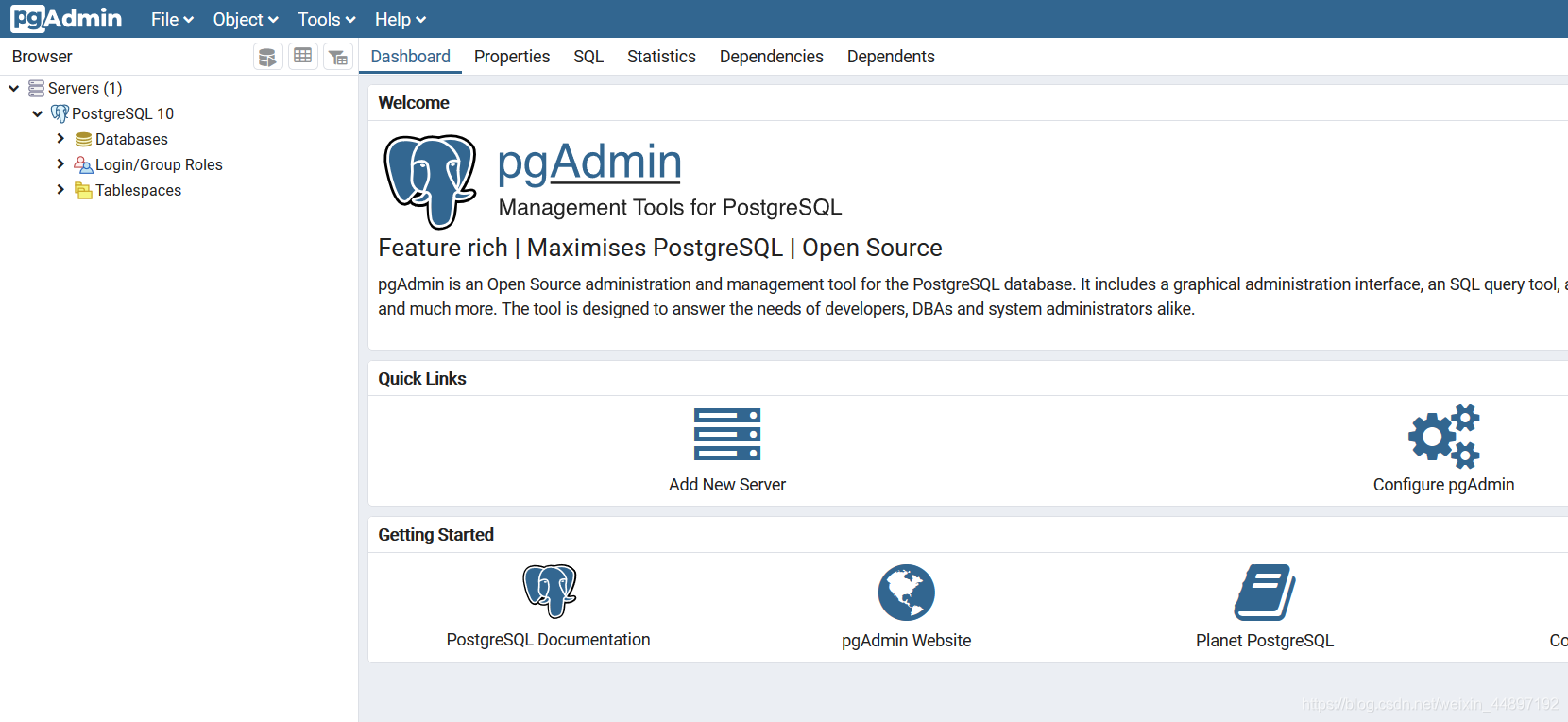Open the Help menu
Viewport: 1568px width, 722px height.
[401, 19]
